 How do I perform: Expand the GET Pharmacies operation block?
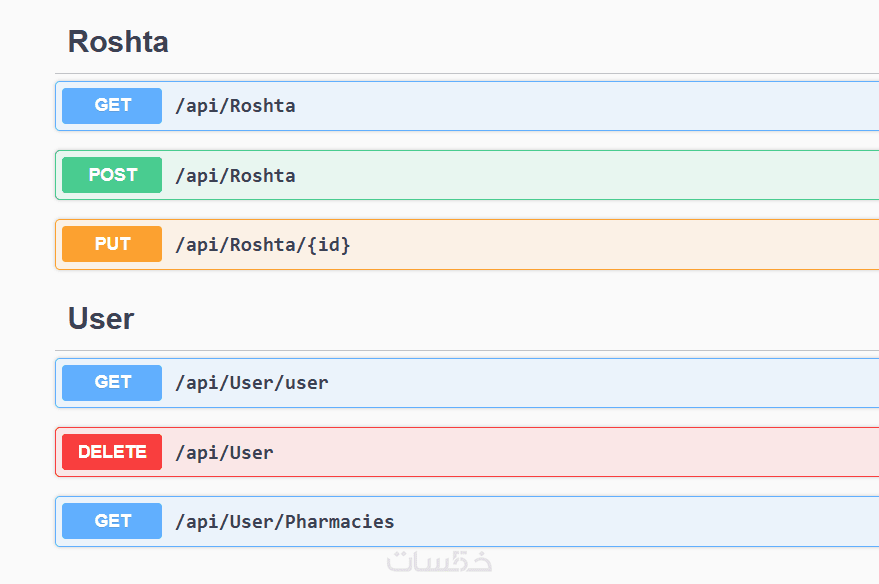click(600, 521)
